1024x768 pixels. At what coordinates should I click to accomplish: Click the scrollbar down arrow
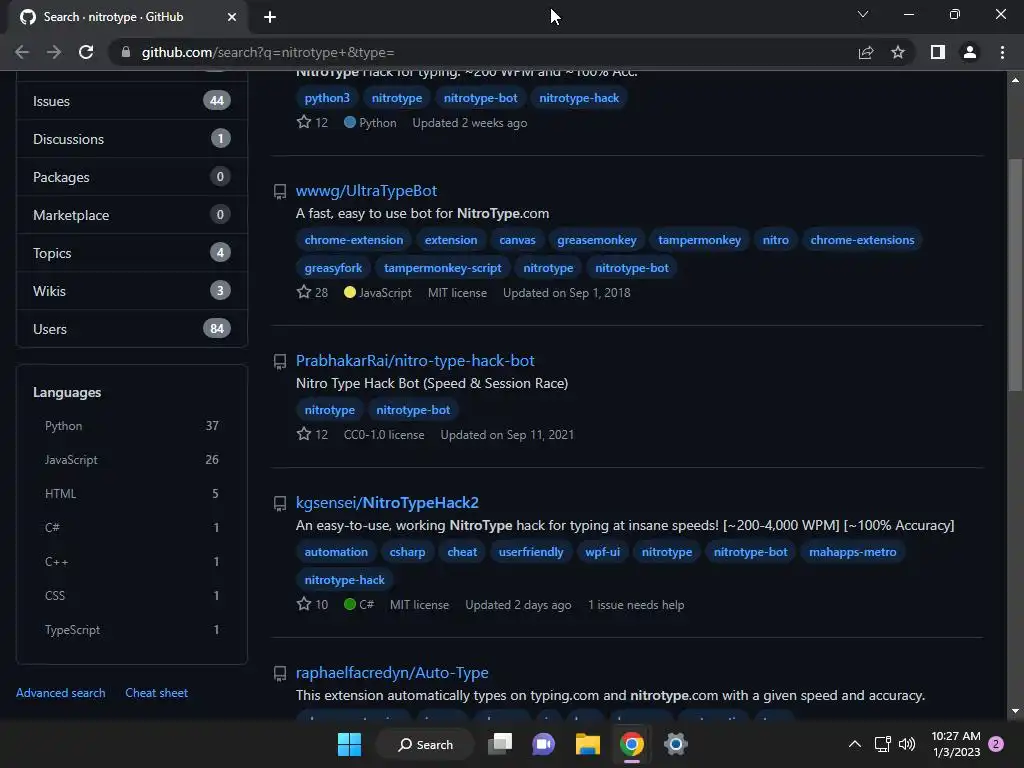(1015, 711)
